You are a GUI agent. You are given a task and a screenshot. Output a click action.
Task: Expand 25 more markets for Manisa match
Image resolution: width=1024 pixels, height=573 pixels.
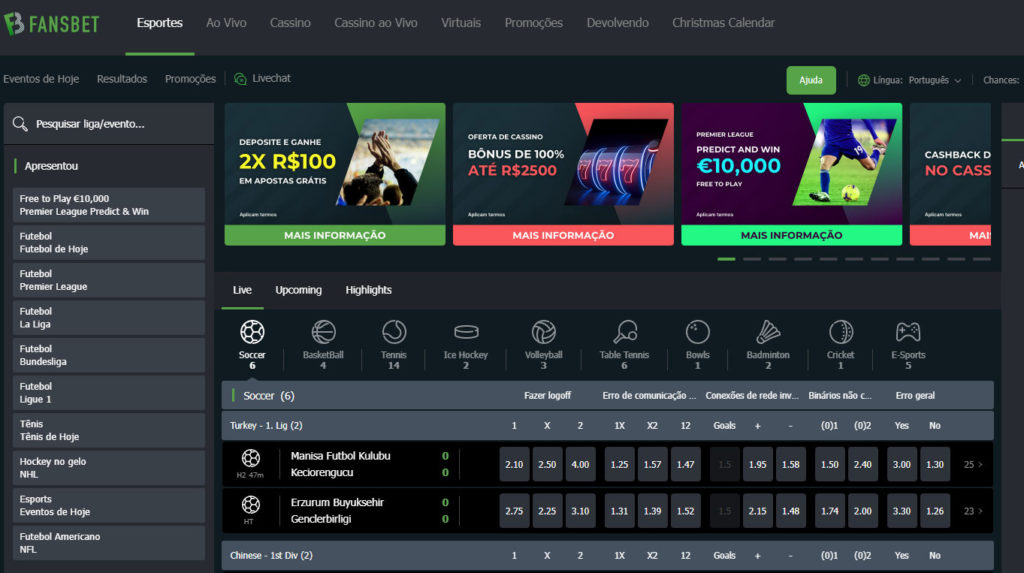point(973,465)
